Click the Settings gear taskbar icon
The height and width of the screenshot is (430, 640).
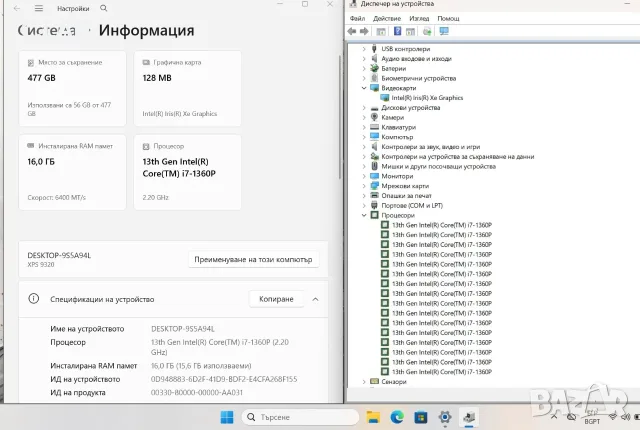(445, 417)
